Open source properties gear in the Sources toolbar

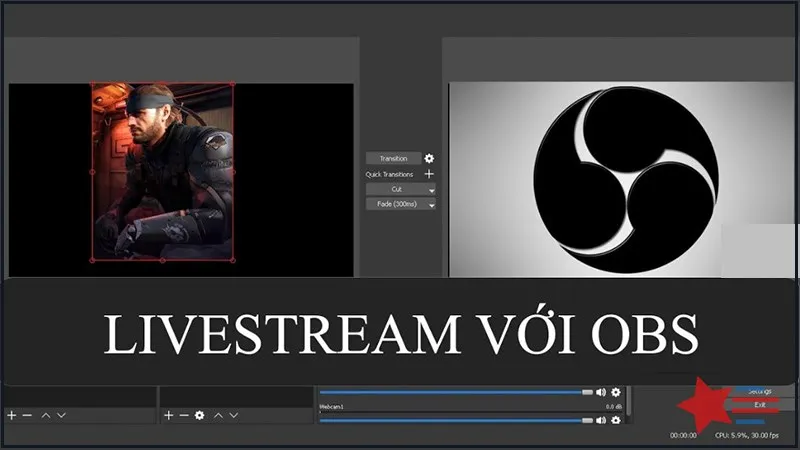(x=199, y=415)
